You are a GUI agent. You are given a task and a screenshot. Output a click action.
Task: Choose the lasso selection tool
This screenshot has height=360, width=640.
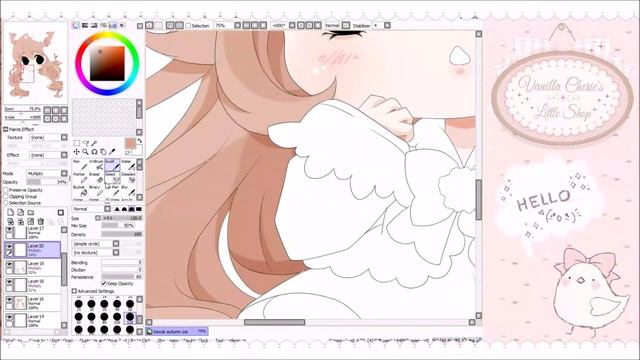[x=85, y=143]
